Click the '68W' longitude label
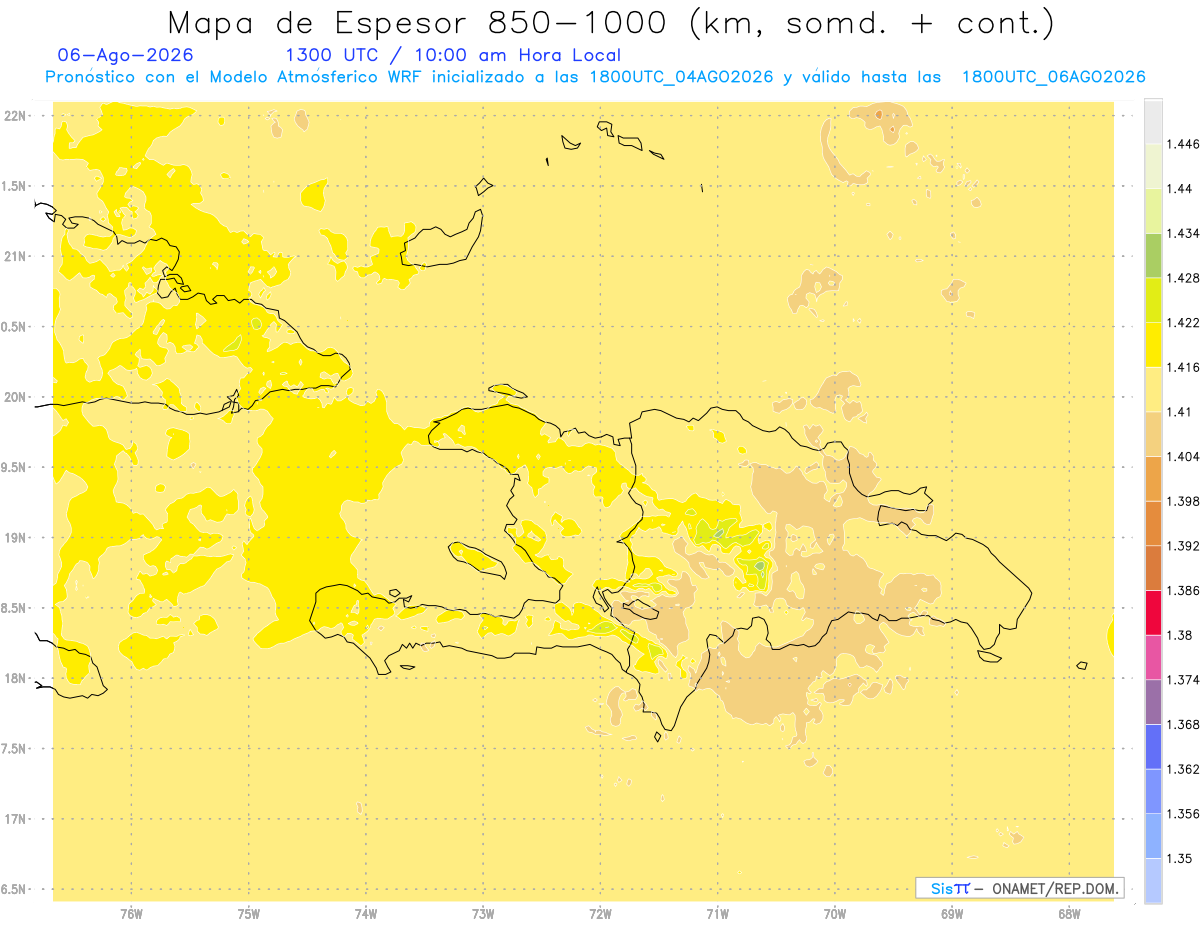Screen dimensions: 1200x927 pos(1069,913)
